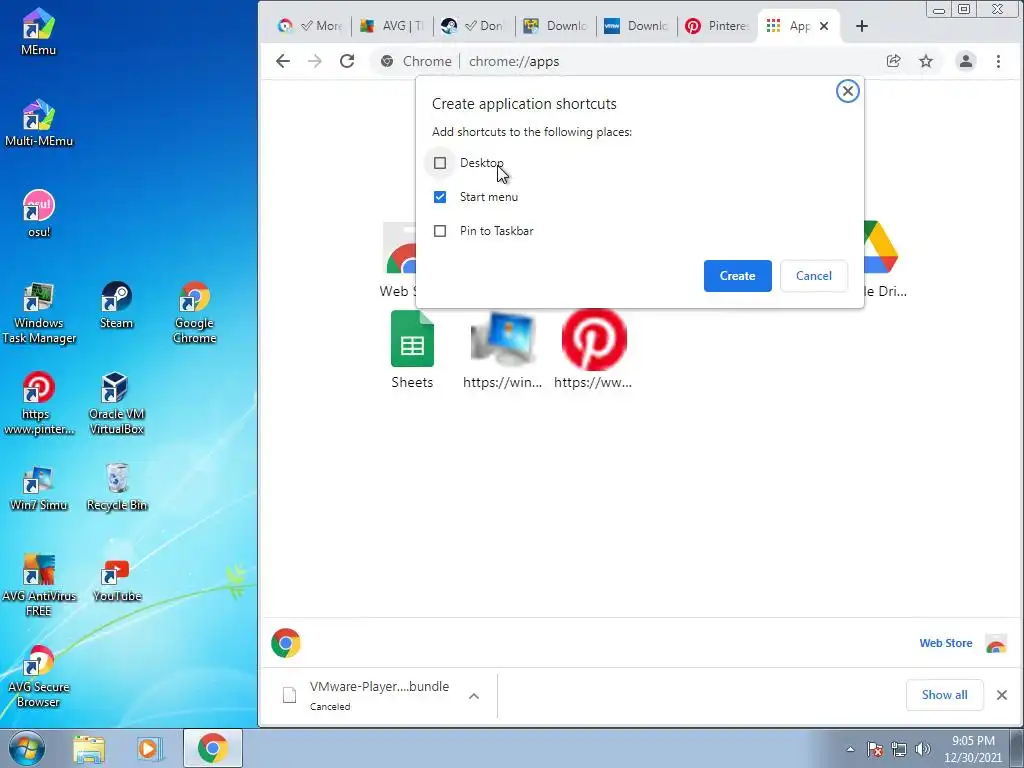This screenshot has width=1024, height=768.
Task: Select the AVG Secure Browser icon
Action: tap(39, 677)
